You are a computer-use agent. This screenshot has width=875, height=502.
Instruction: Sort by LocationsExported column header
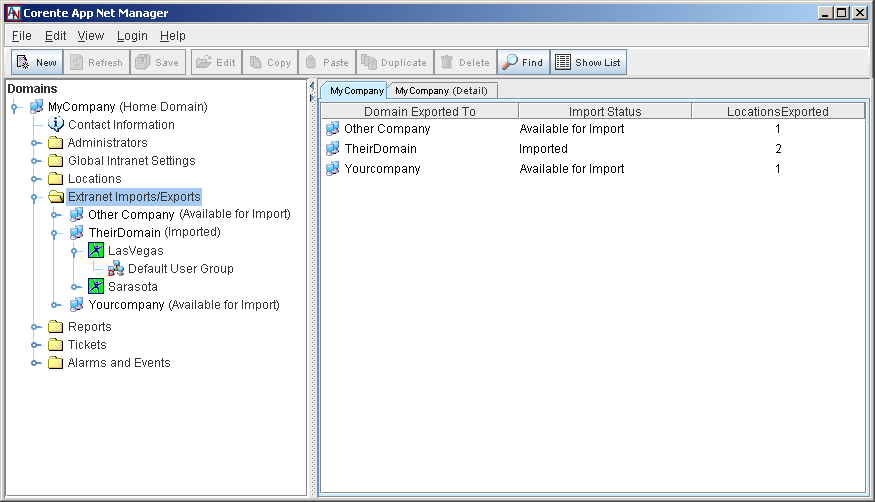(778, 111)
